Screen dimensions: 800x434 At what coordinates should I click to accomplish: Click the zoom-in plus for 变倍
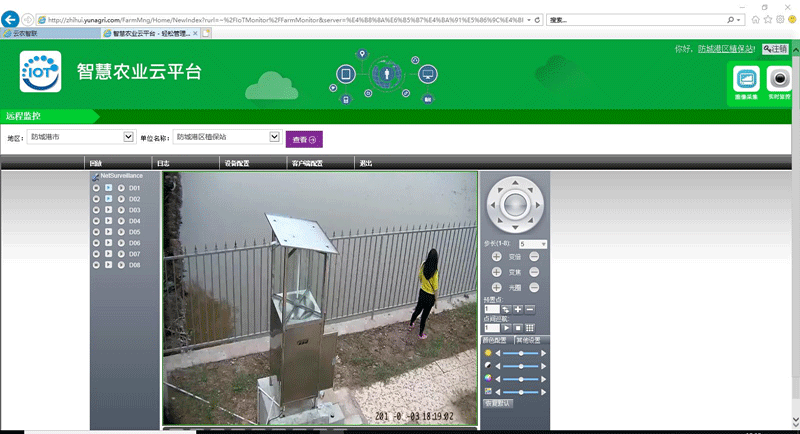coord(496,257)
